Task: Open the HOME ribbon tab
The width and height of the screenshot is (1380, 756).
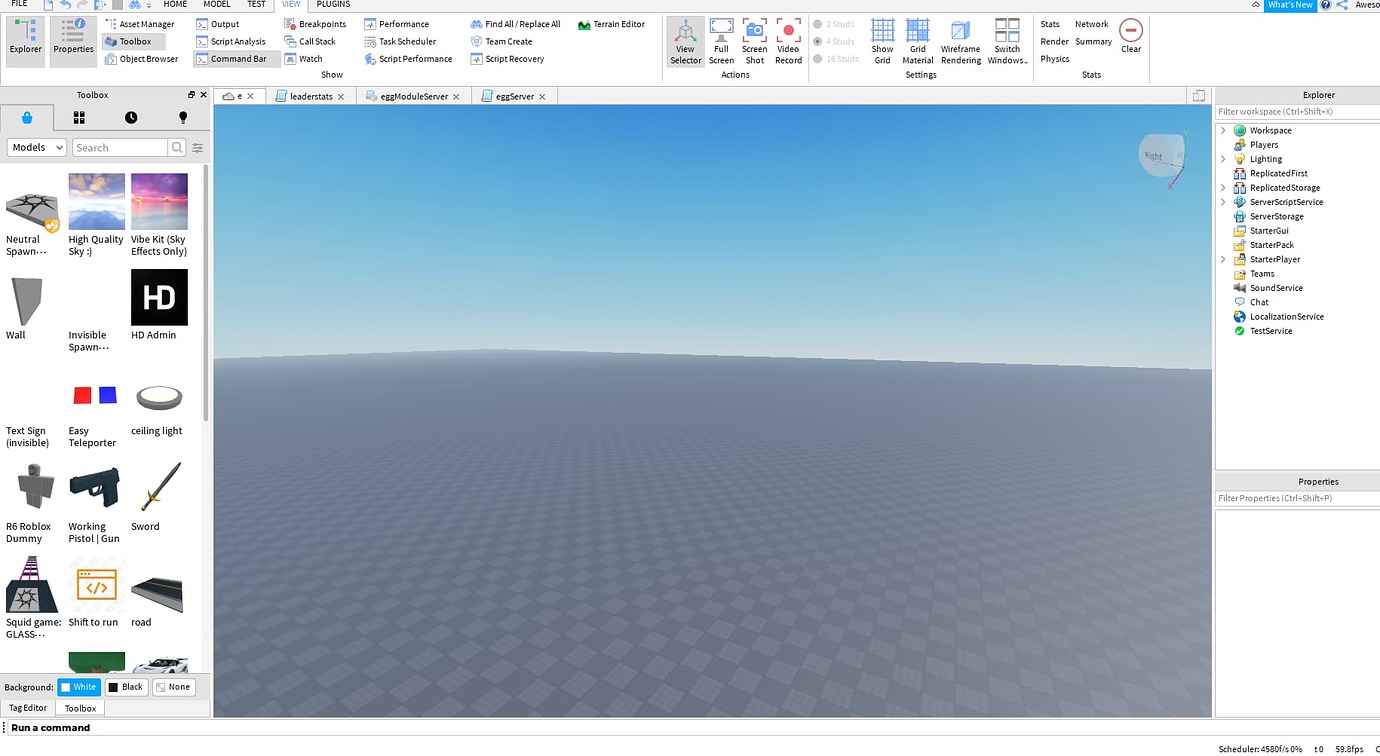Action: [175, 4]
